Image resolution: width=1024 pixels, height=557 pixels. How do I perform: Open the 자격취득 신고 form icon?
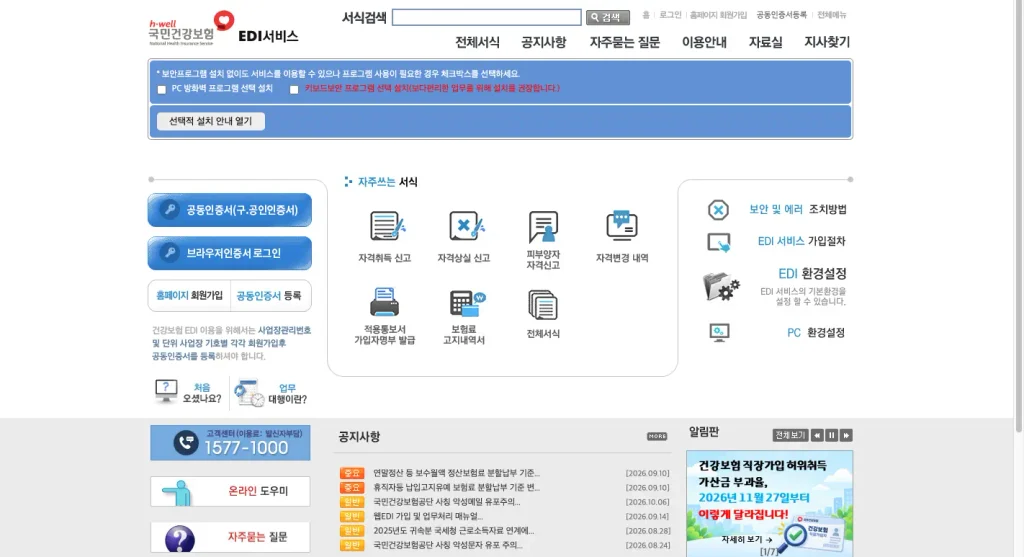387,226
